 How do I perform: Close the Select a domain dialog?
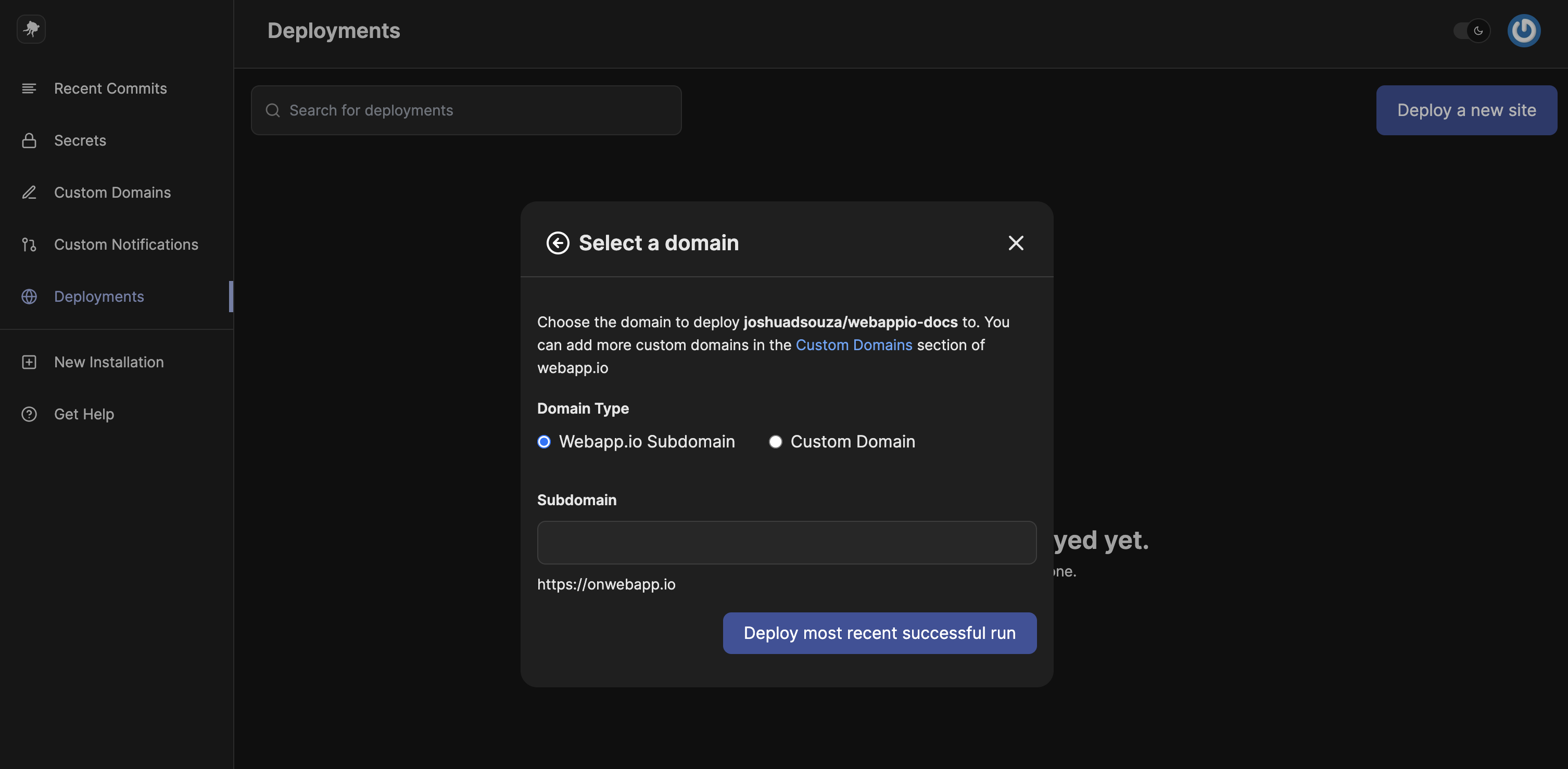(x=1016, y=243)
